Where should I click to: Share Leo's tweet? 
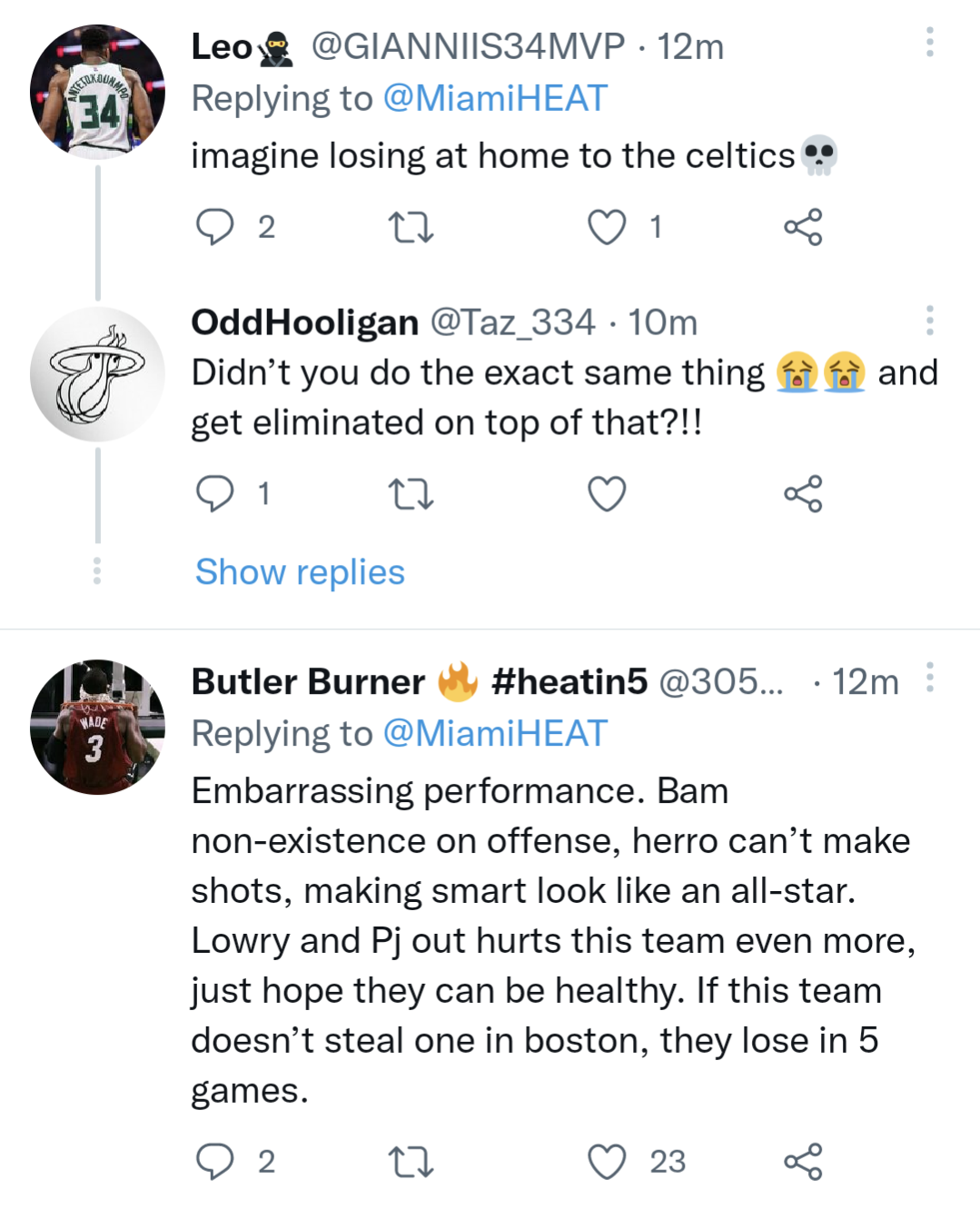point(803,227)
